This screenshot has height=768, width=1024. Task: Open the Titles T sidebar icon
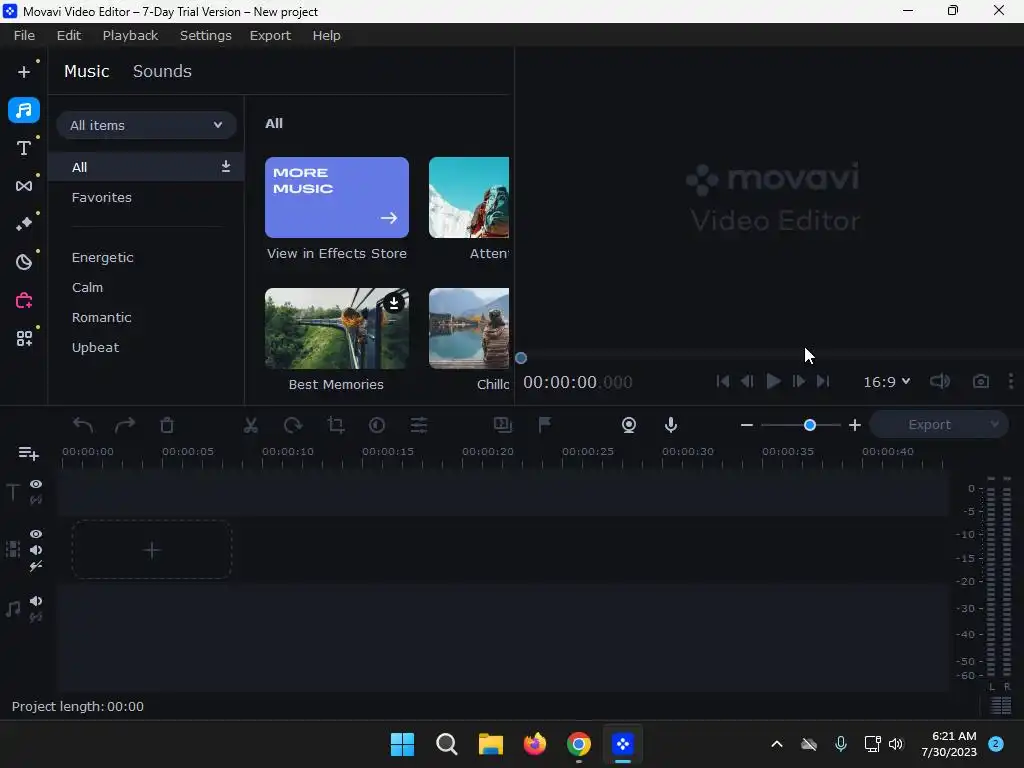[x=24, y=148]
